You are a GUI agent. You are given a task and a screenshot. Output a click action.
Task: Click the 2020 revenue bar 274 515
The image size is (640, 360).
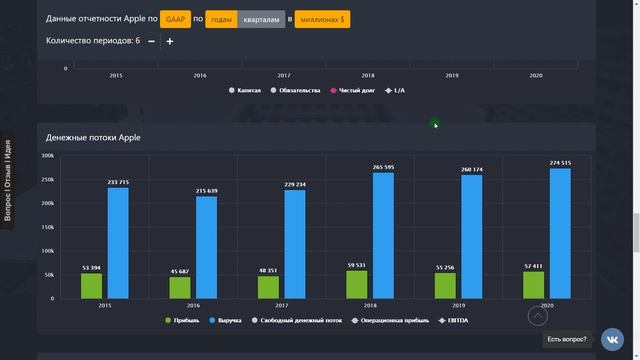coord(560,233)
